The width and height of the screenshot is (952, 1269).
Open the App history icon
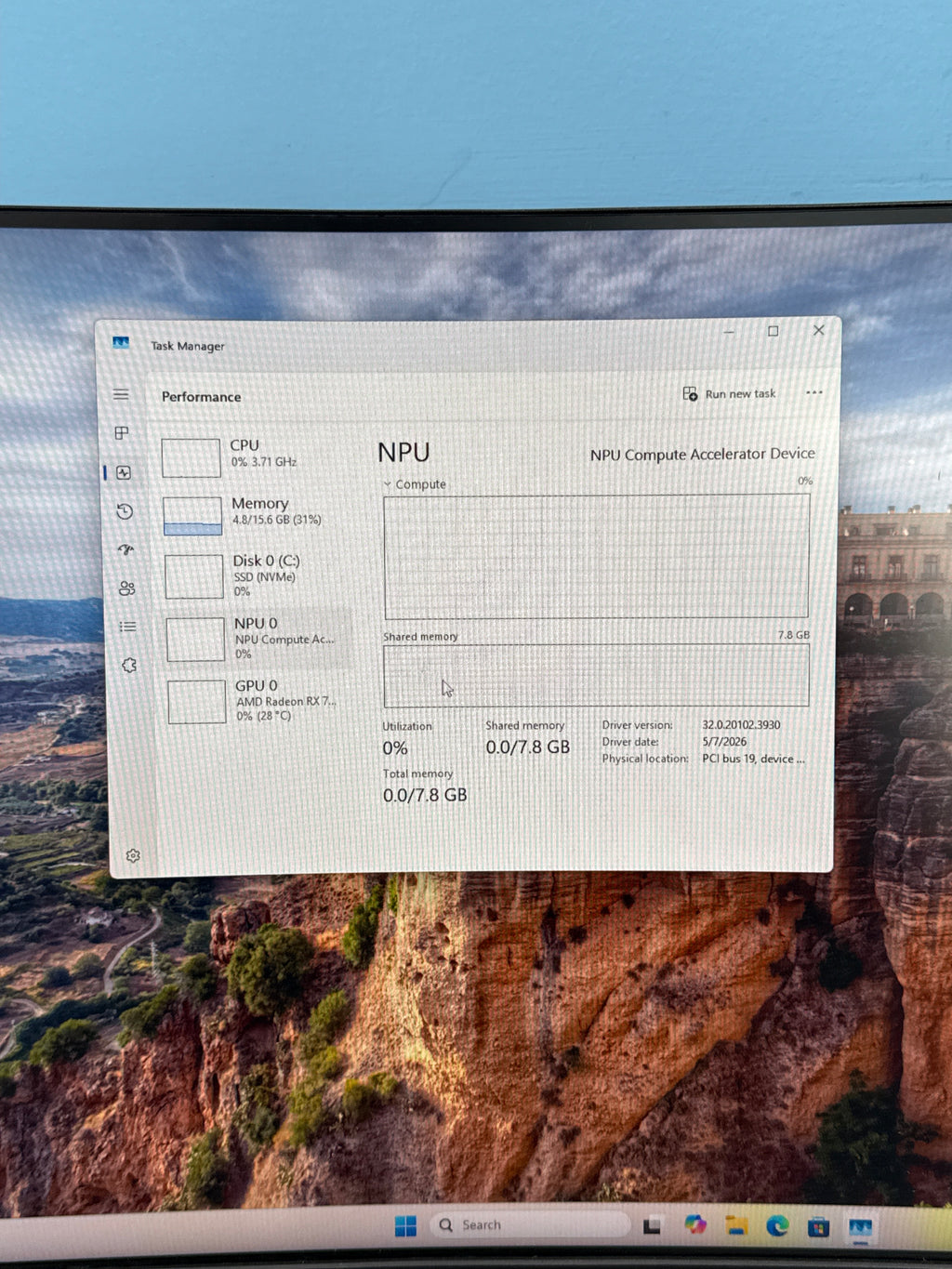[x=125, y=511]
